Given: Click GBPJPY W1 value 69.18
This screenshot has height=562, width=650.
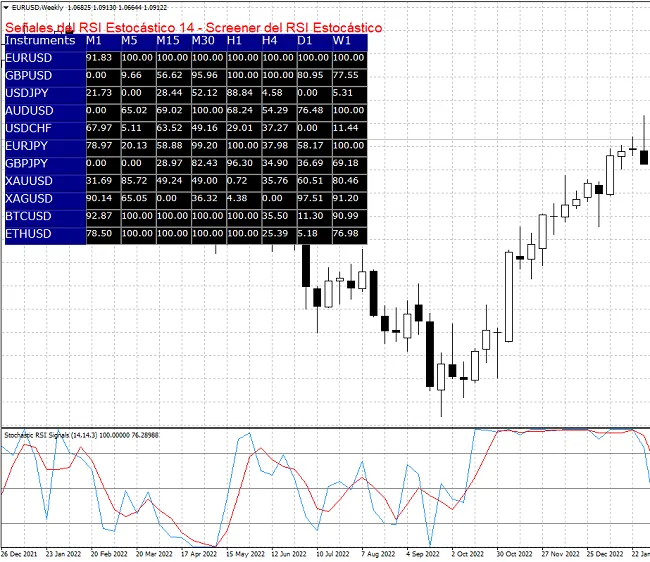Looking at the screenshot, I should 346,163.
